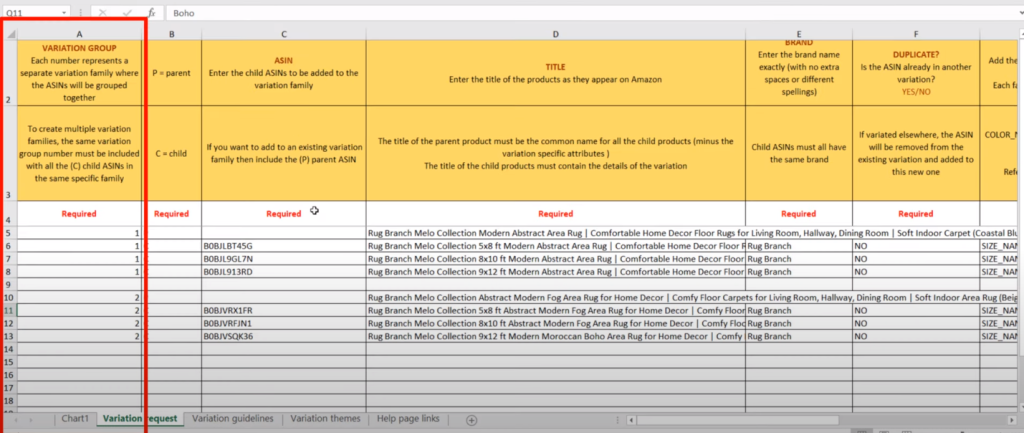Select row 9 header
This screenshot has height=433, width=1024.
[8, 285]
